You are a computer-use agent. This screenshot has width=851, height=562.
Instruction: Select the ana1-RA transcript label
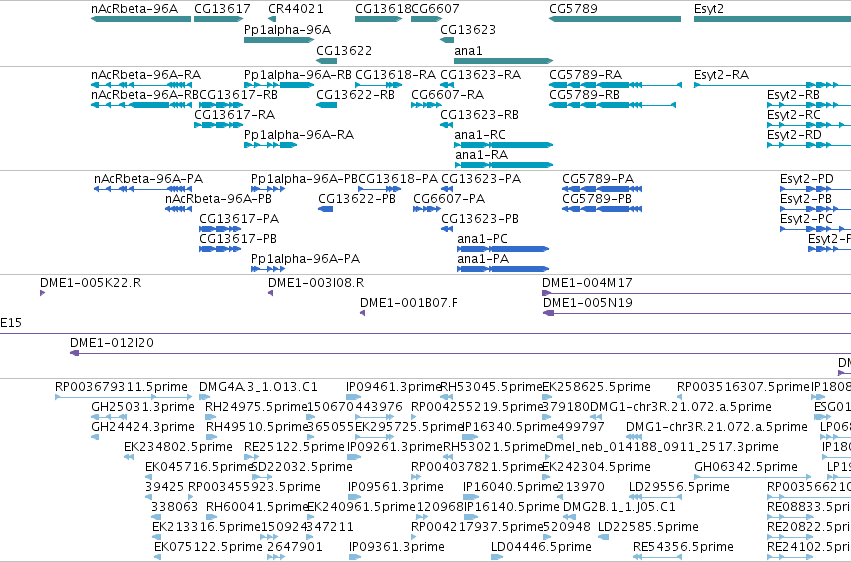tap(481, 155)
